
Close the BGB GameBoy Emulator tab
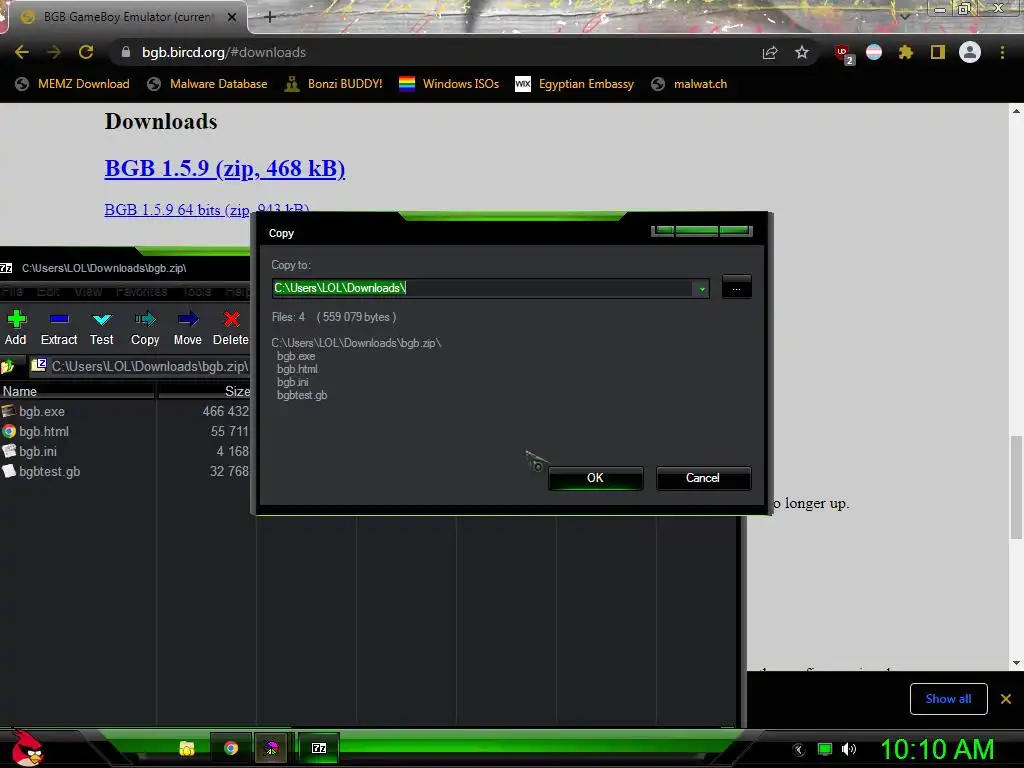point(232,18)
